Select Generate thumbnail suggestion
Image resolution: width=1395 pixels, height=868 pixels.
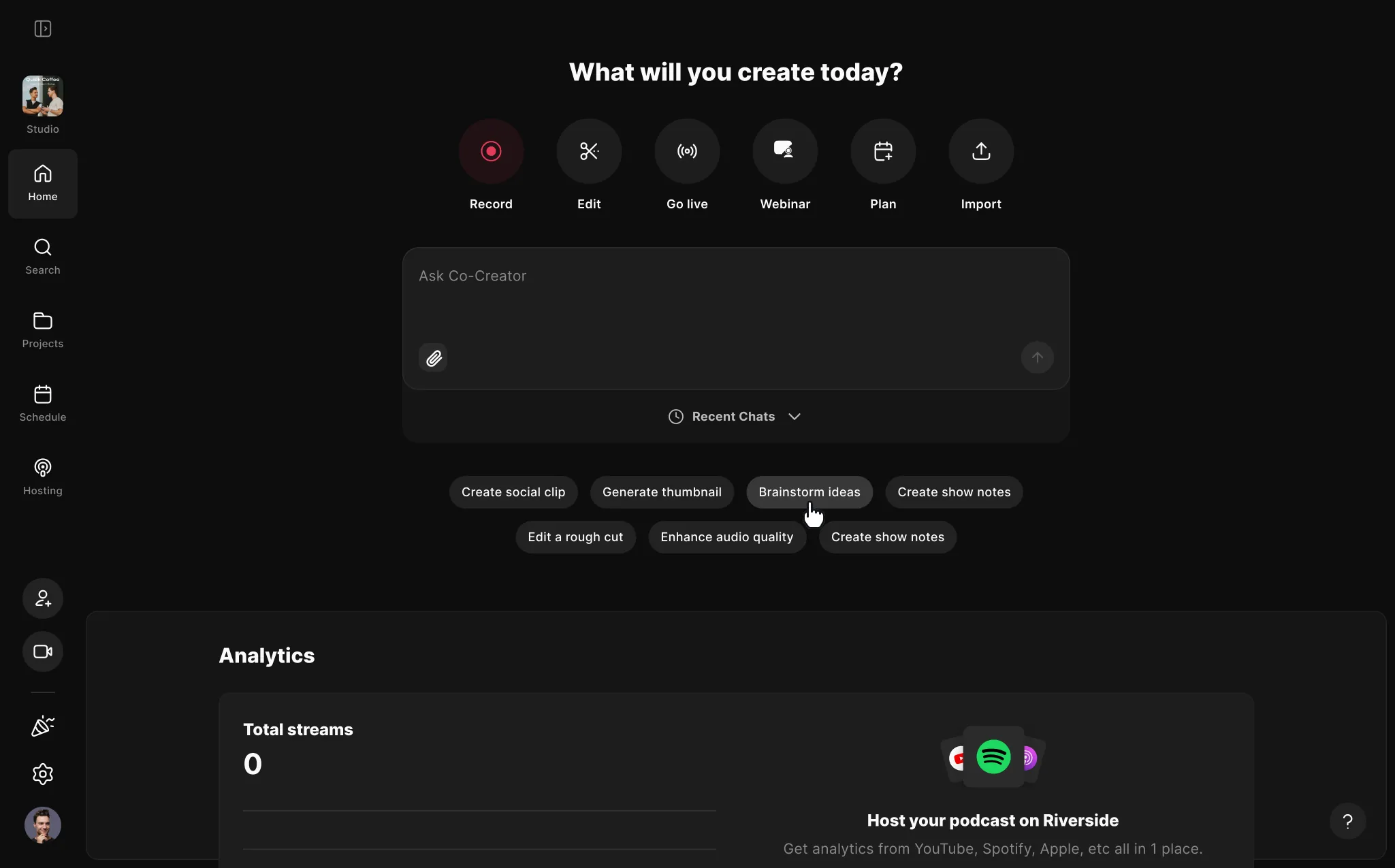(x=662, y=492)
